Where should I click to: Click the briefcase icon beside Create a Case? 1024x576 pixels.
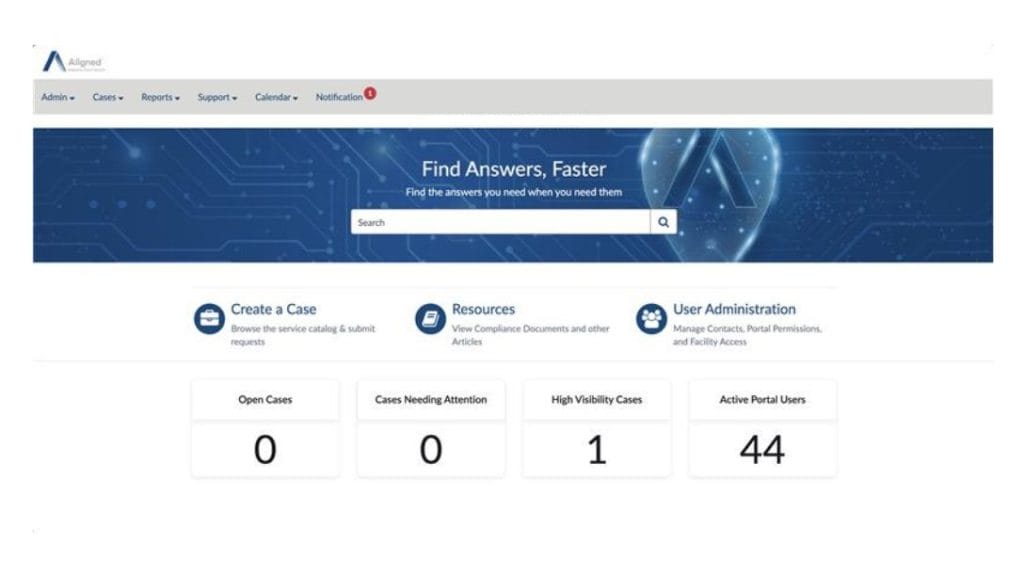pos(209,318)
